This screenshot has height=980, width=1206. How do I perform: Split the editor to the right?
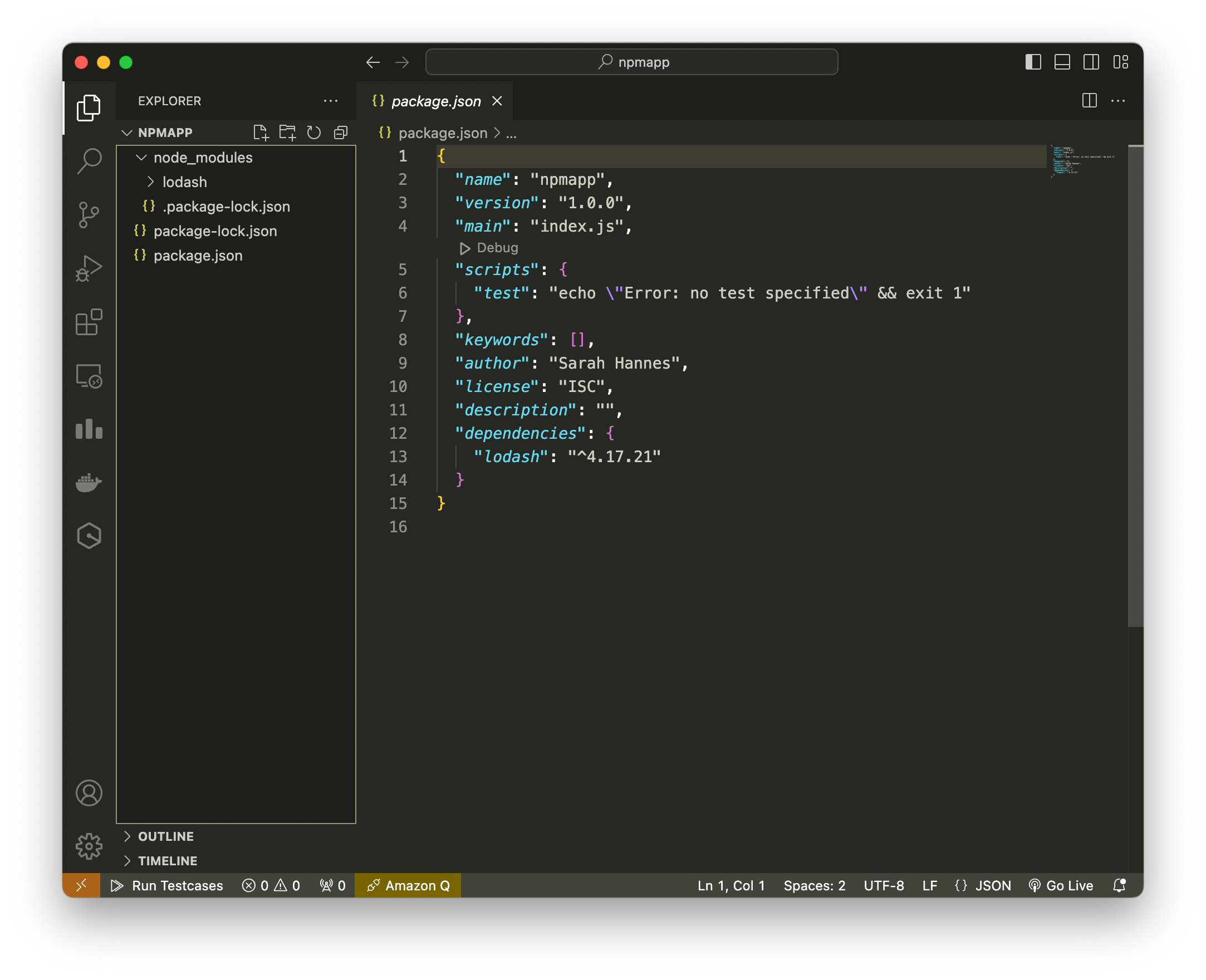point(1089,101)
